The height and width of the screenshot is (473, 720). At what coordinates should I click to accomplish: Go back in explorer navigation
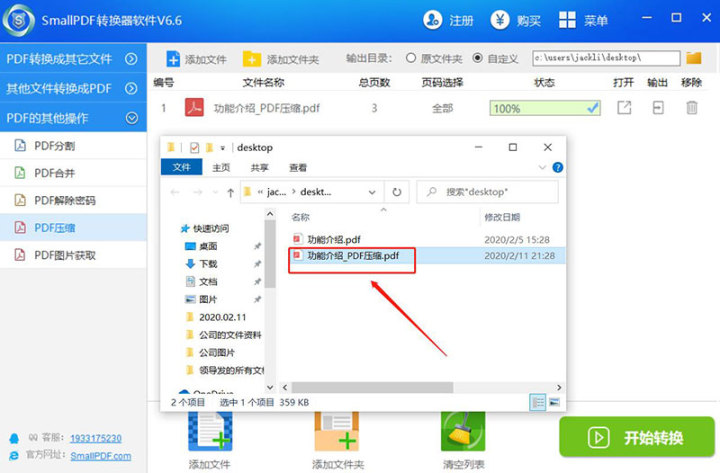[175, 192]
